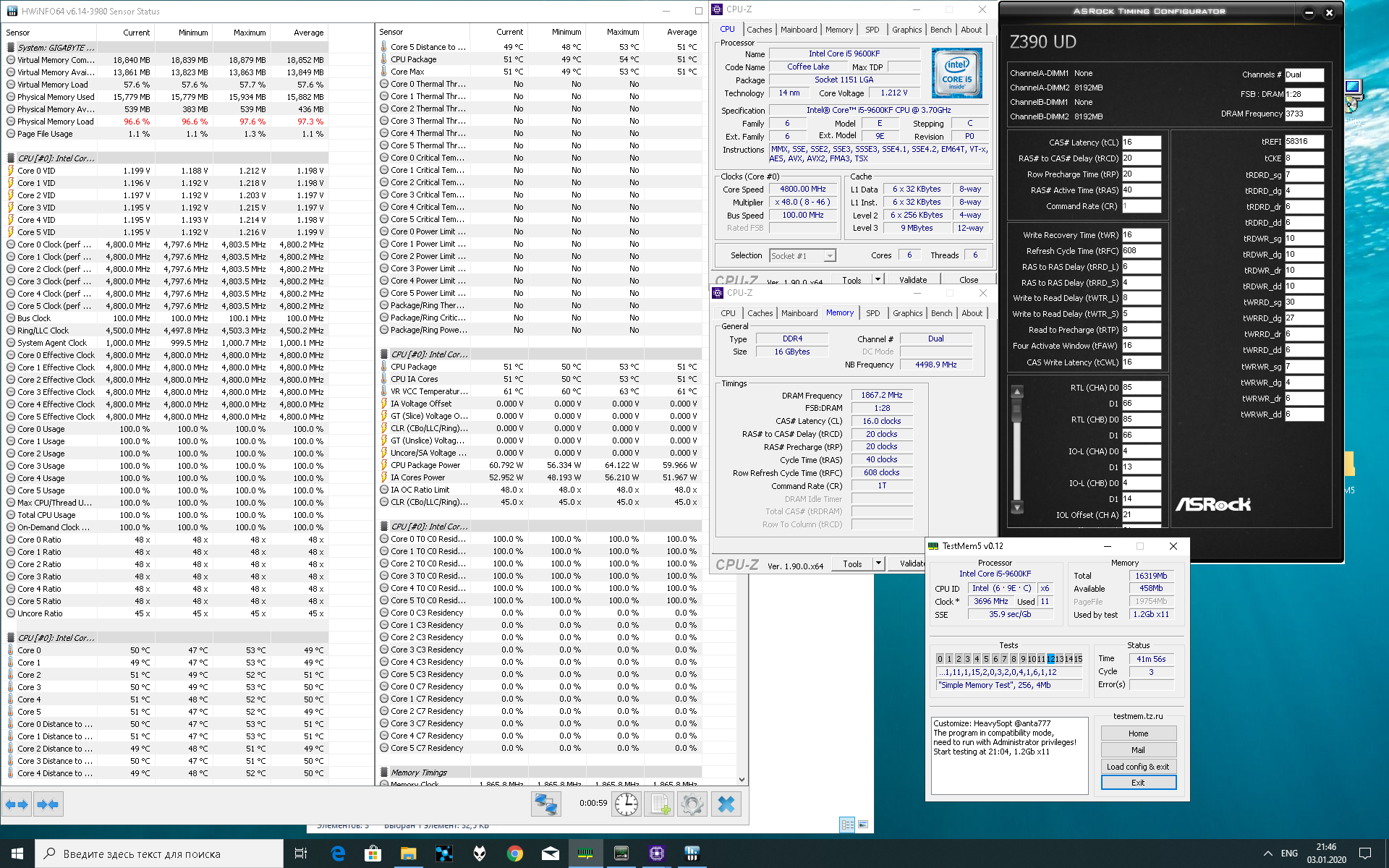This screenshot has height=868, width=1389.
Task: Click the ASRock timing list scrollbar down arrow
Action: coord(1017,508)
